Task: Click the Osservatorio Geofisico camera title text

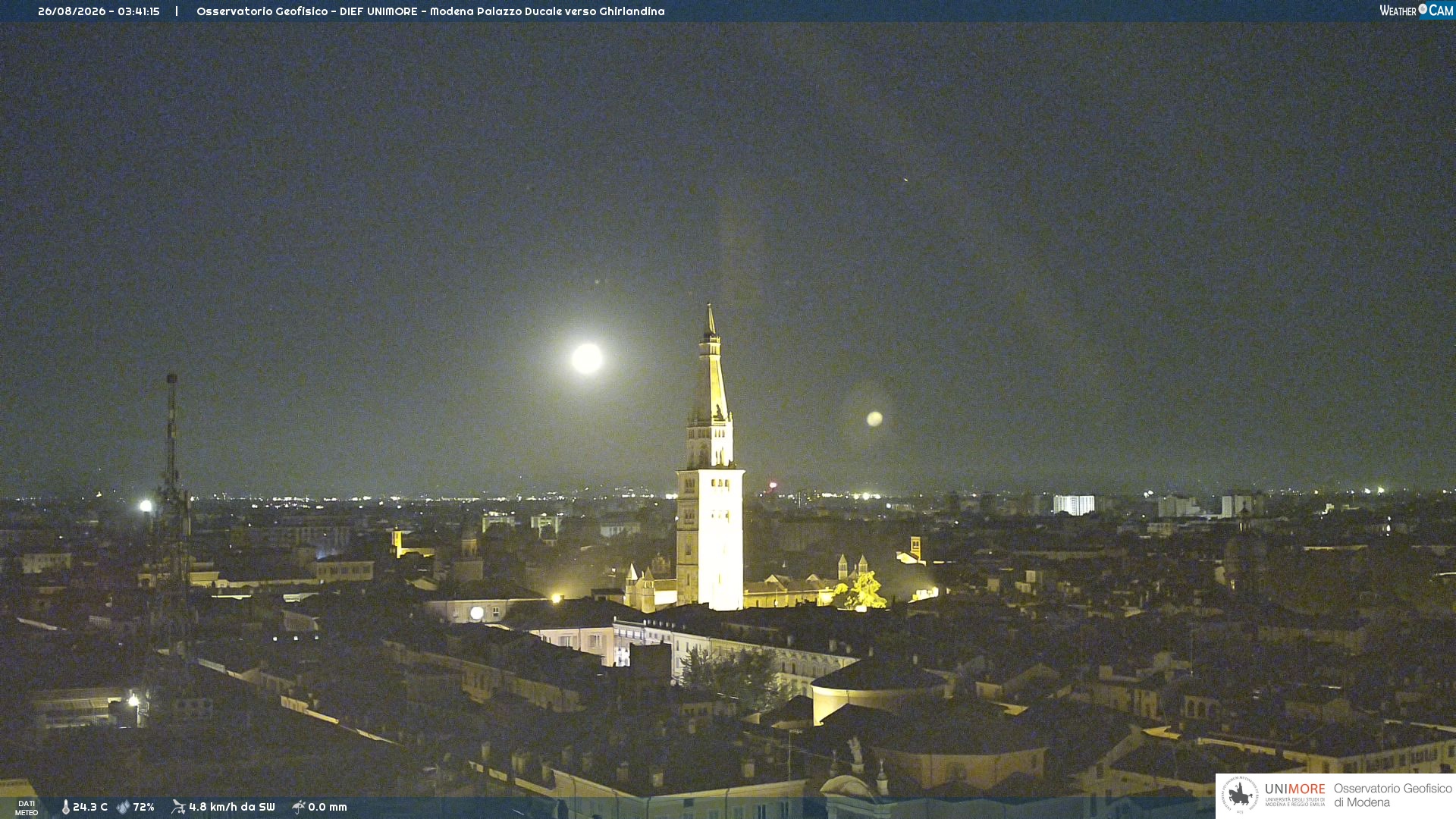Action: [430, 11]
